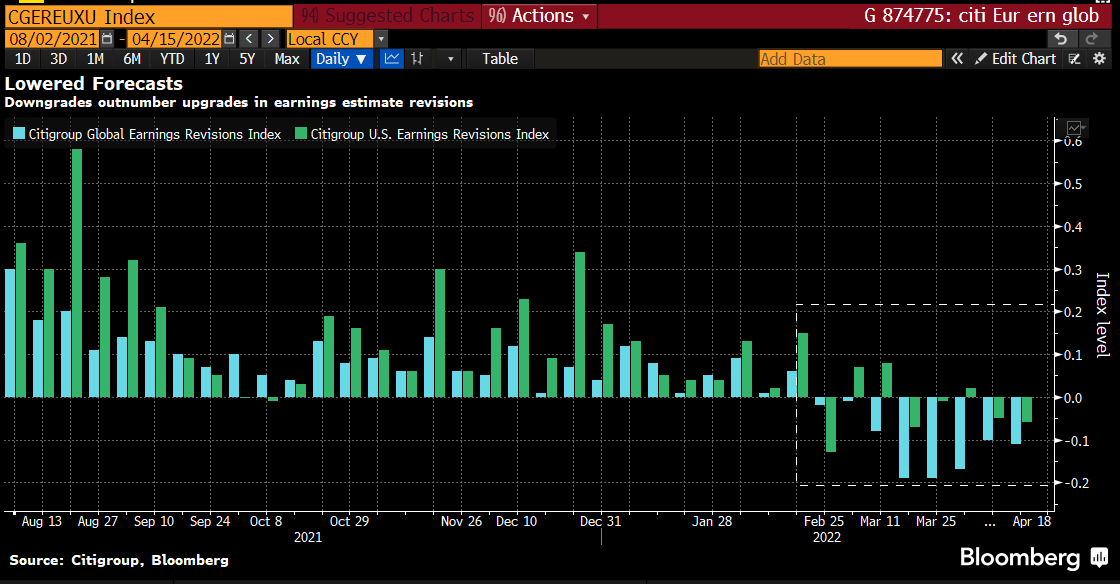The height and width of the screenshot is (584, 1120).
Task: Click the 'Feb 25' x-axis label
Action: 824,521
